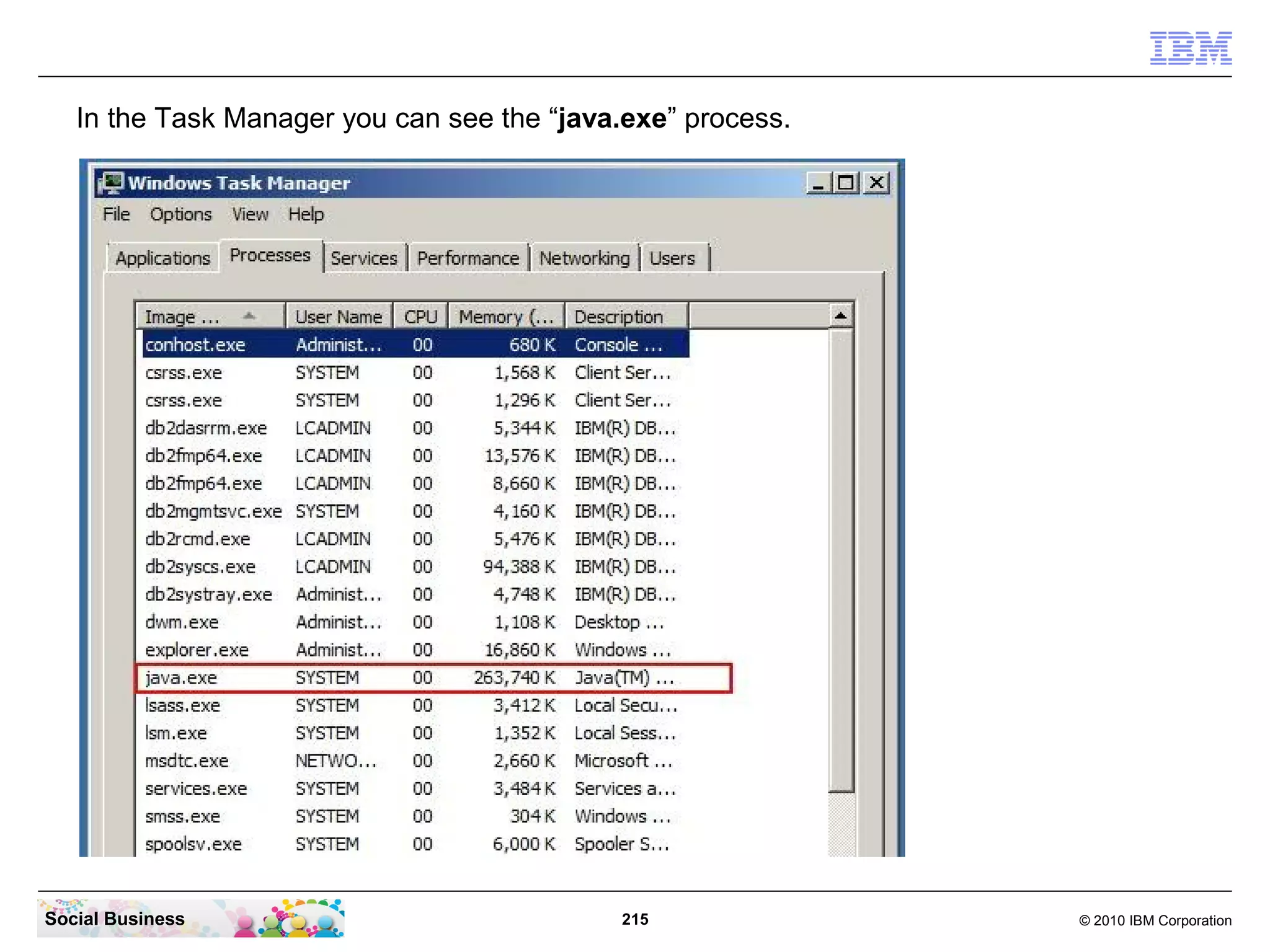The width and height of the screenshot is (1270, 952).
Task: Select the conhost.exe process row
Action: point(415,345)
